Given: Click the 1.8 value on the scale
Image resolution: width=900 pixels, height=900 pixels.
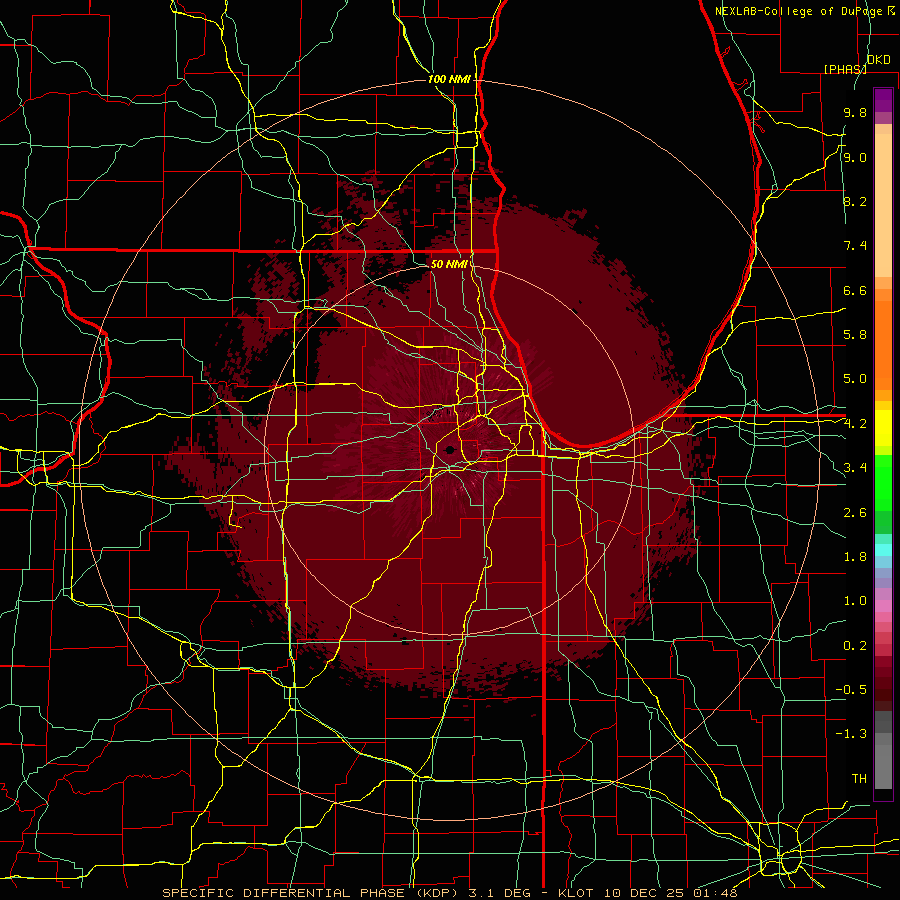Looking at the screenshot, I should [855, 557].
